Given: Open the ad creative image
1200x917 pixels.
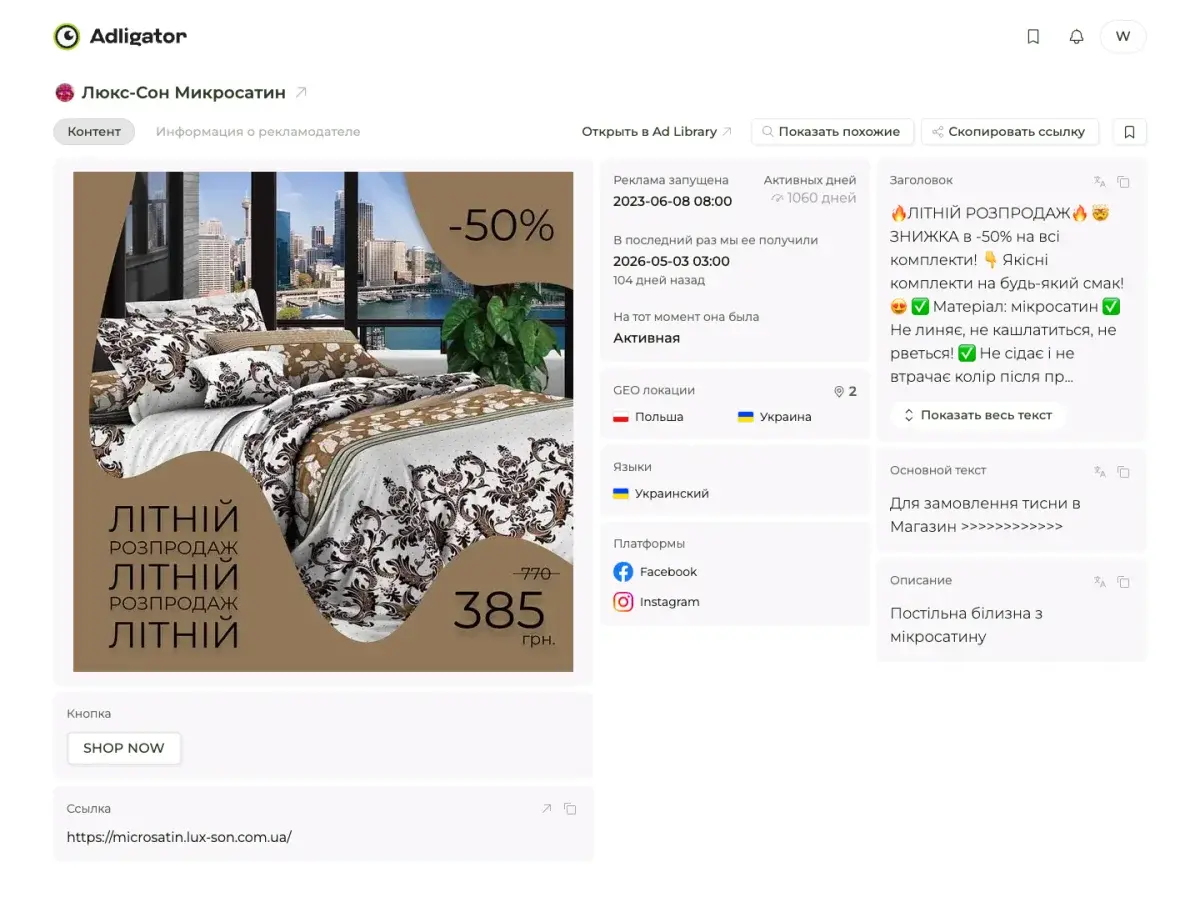Looking at the screenshot, I should pyautogui.click(x=323, y=421).
